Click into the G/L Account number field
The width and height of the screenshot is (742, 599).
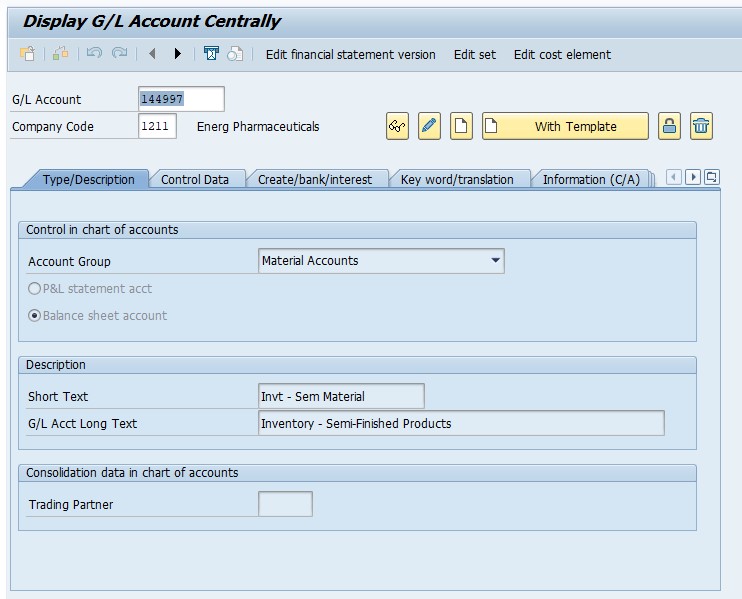pyautogui.click(x=181, y=99)
